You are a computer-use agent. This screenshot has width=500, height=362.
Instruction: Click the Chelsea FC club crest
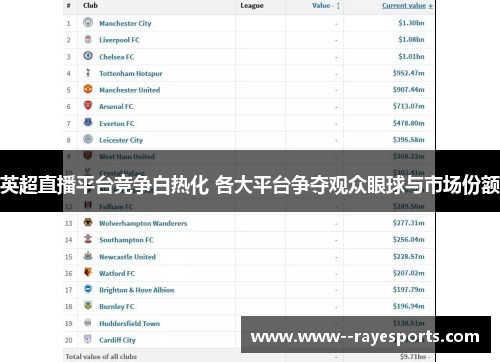[x=88, y=56]
